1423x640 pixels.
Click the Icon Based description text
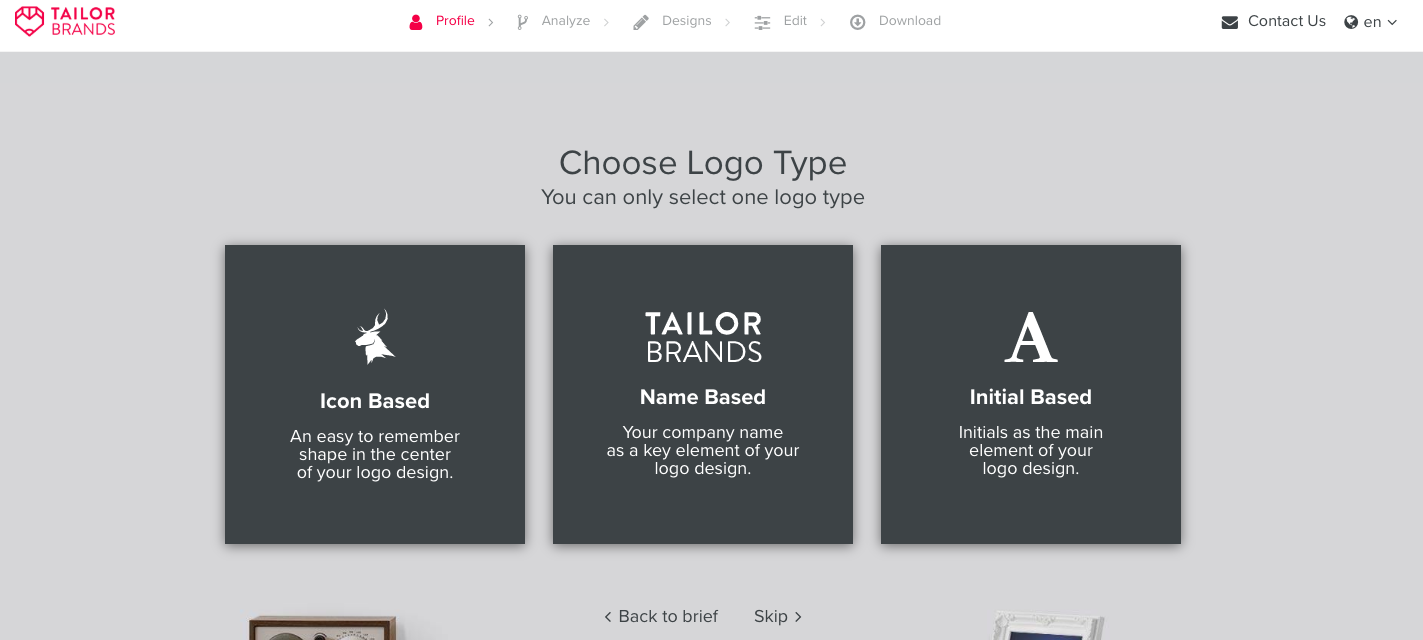coord(375,455)
